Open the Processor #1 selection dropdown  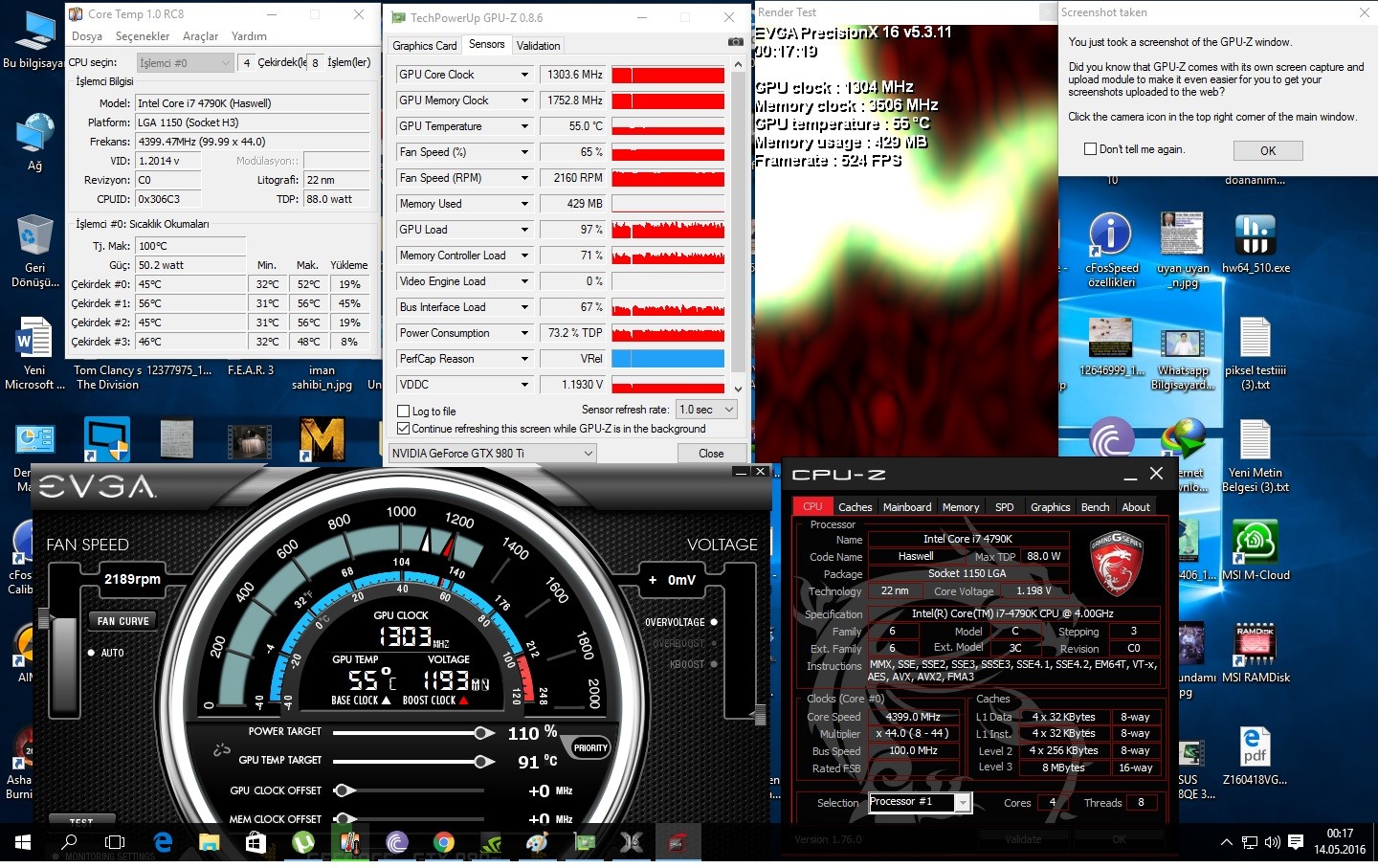pos(920,802)
